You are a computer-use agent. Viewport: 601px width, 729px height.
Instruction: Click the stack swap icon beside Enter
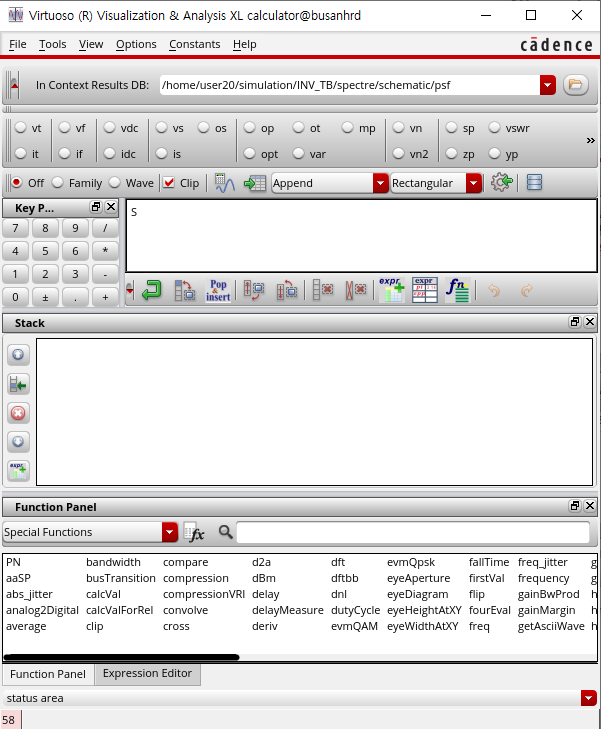coord(185,290)
